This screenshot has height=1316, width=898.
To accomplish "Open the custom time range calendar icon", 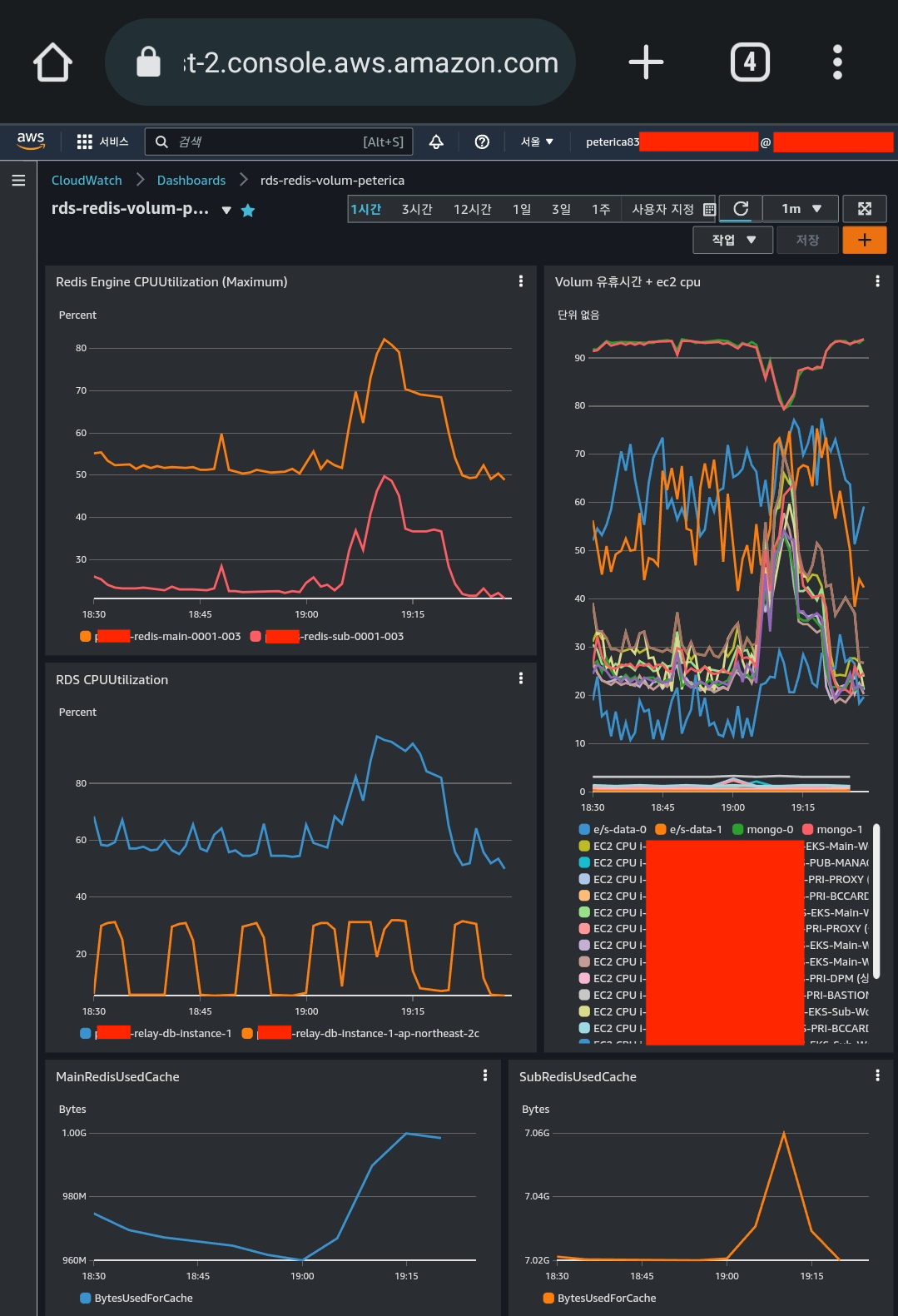I will [x=709, y=210].
